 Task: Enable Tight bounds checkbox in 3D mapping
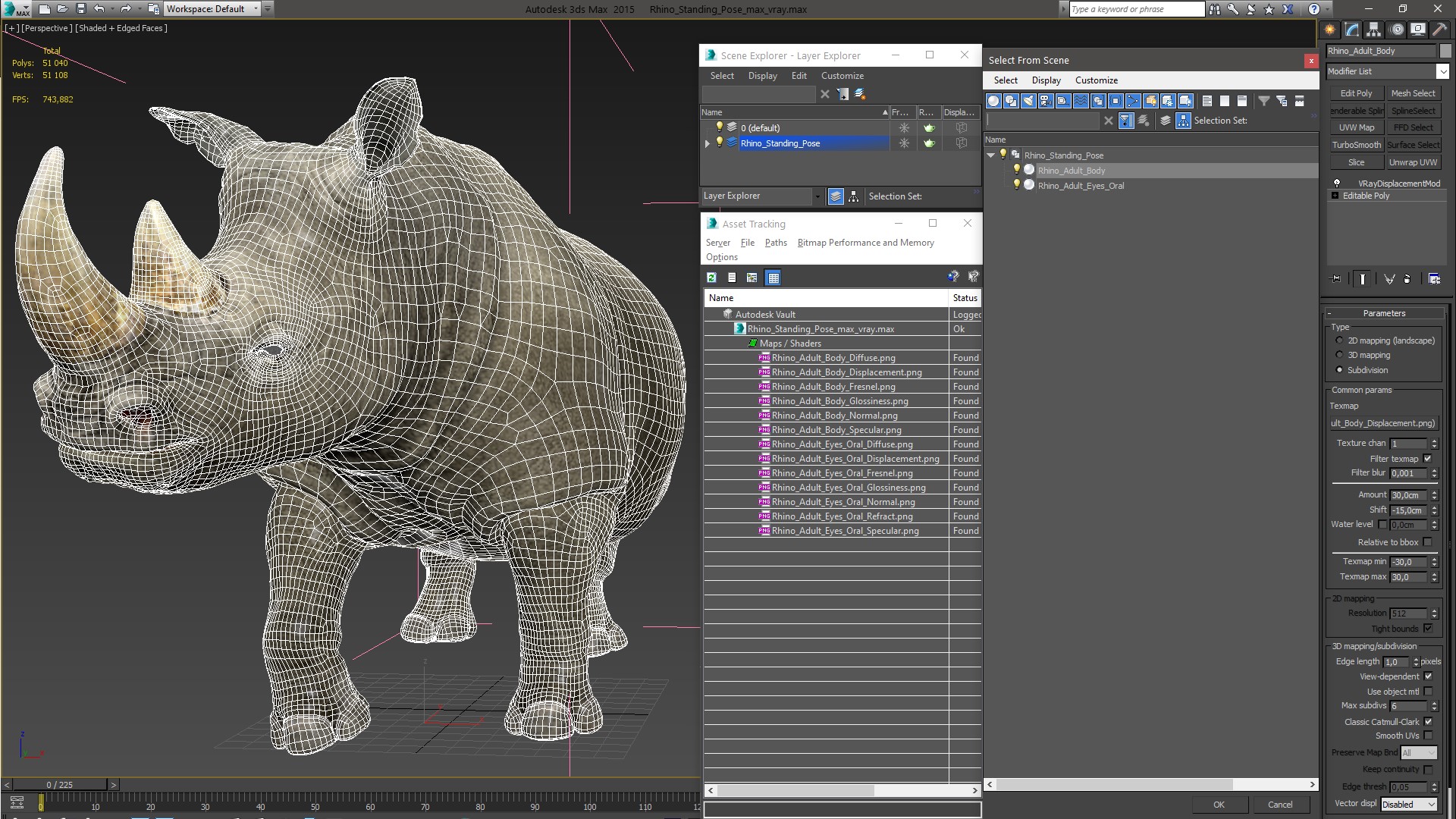tap(1430, 628)
